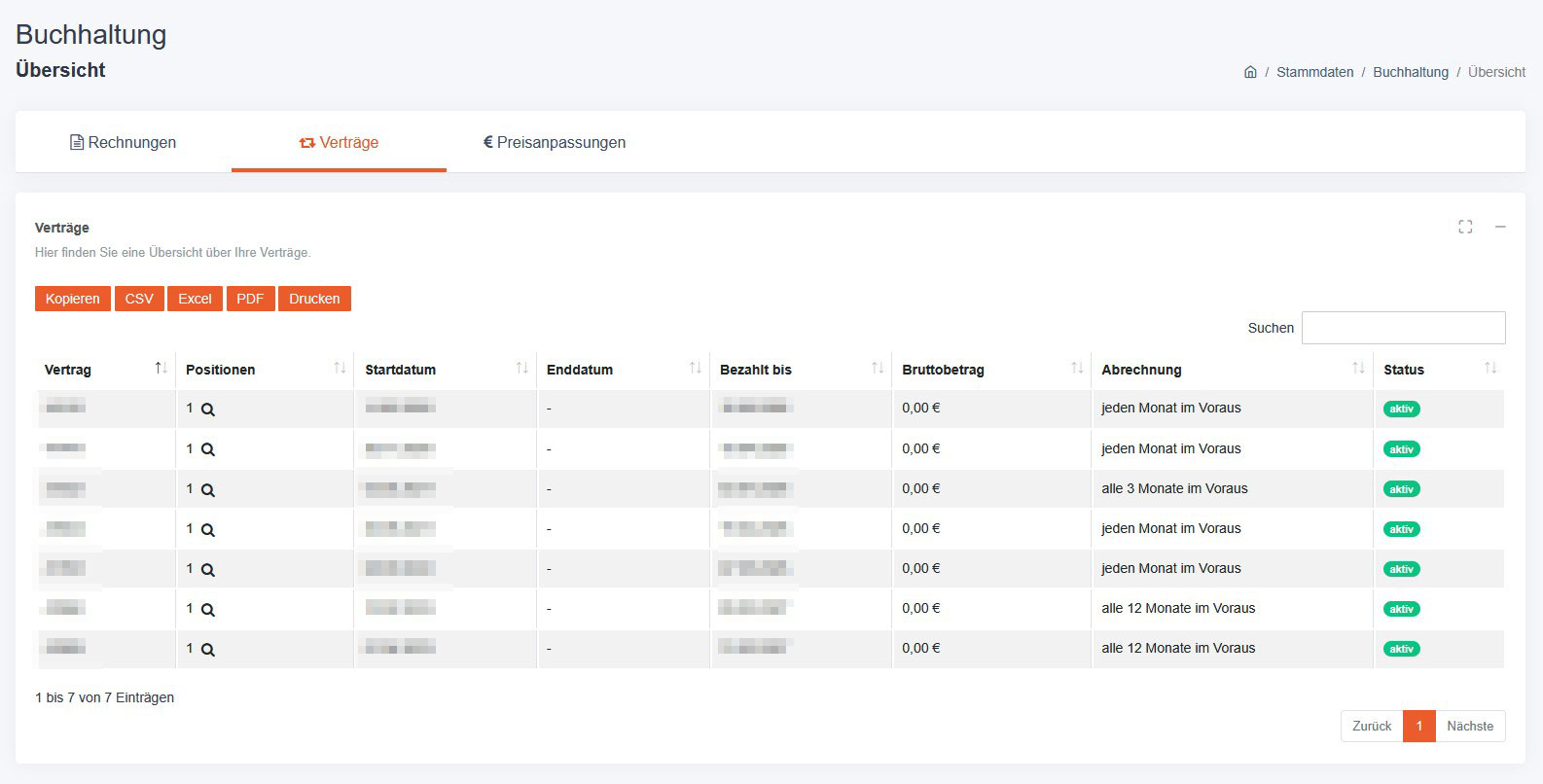Click the Drucken button
Viewport: 1543px width, 784px height.
pos(314,299)
